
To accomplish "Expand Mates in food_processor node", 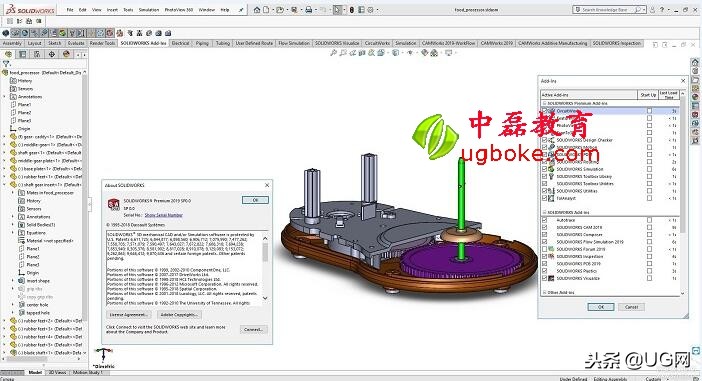I will (13, 193).
